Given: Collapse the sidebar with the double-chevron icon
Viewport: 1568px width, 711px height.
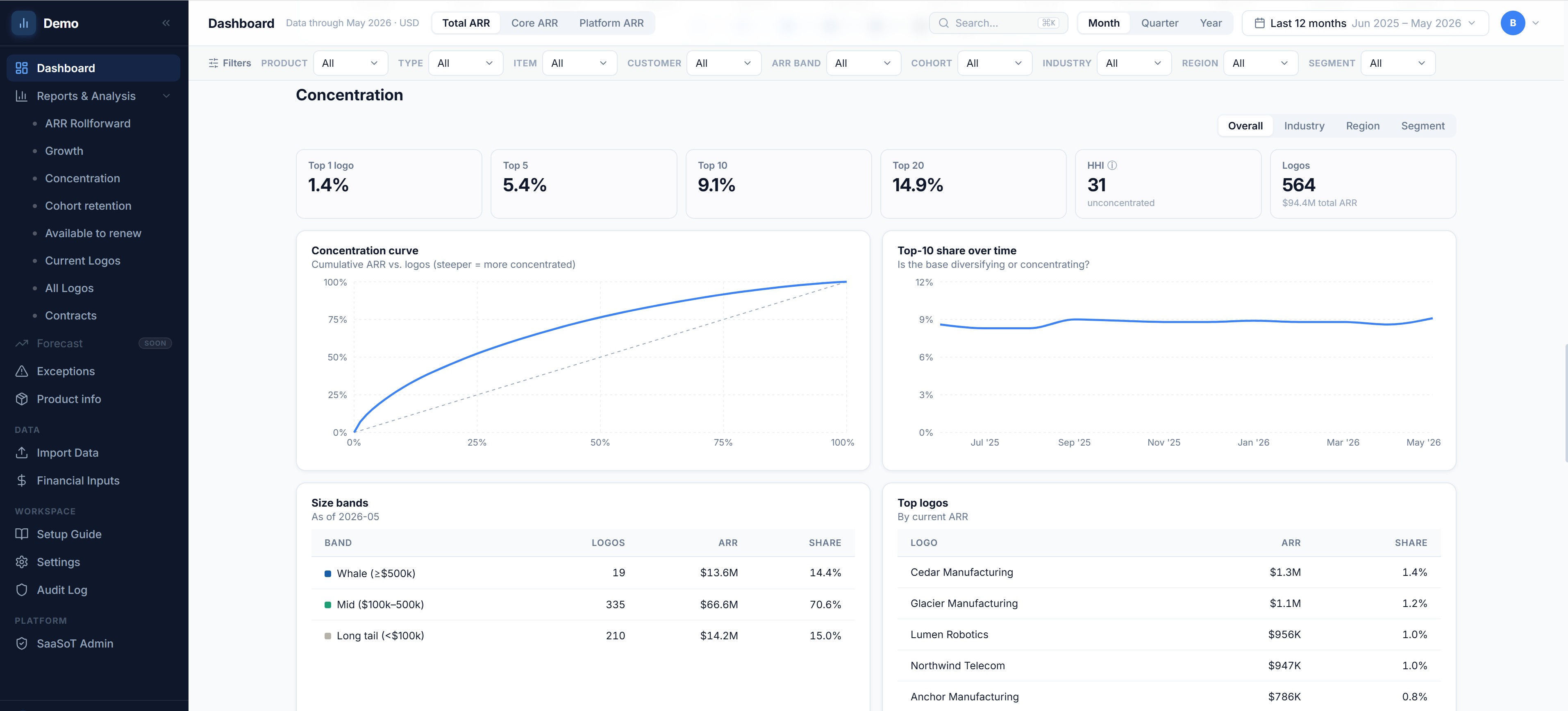Looking at the screenshot, I should (x=166, y=23).
